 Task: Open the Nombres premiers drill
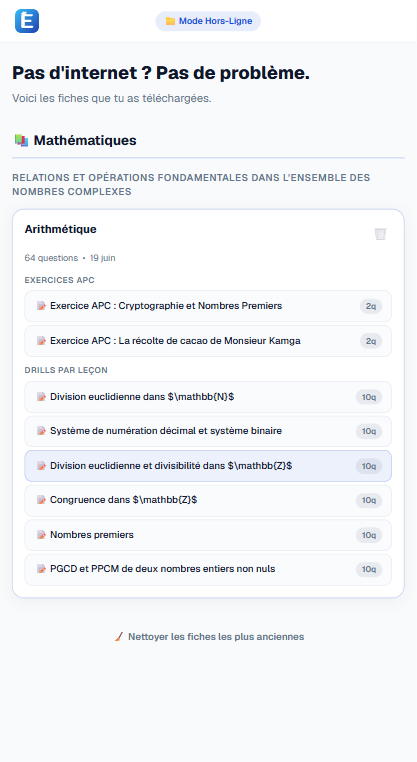pos(208,535)
